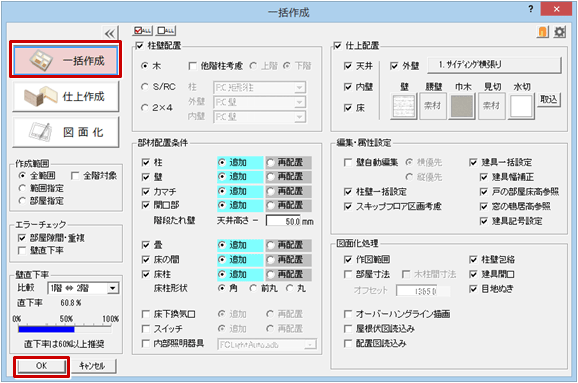Select the 壁 wall material thumbnail

tap(404, 106)
